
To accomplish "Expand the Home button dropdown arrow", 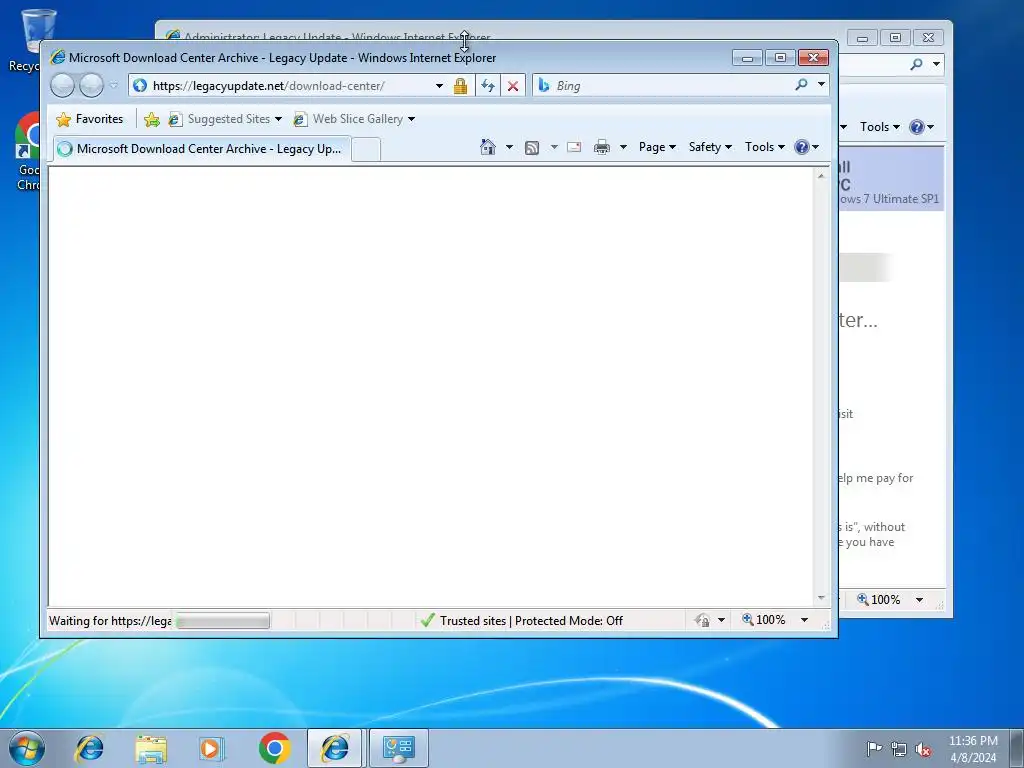I will tap(509, 147).
